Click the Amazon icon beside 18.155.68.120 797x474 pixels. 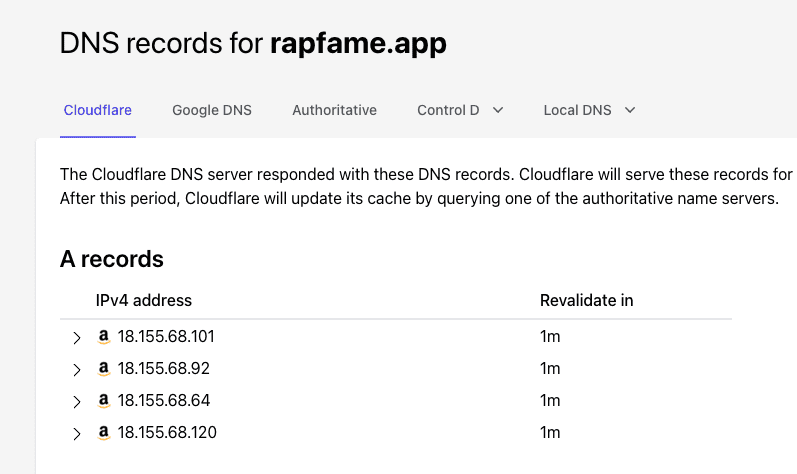(104, 433)
